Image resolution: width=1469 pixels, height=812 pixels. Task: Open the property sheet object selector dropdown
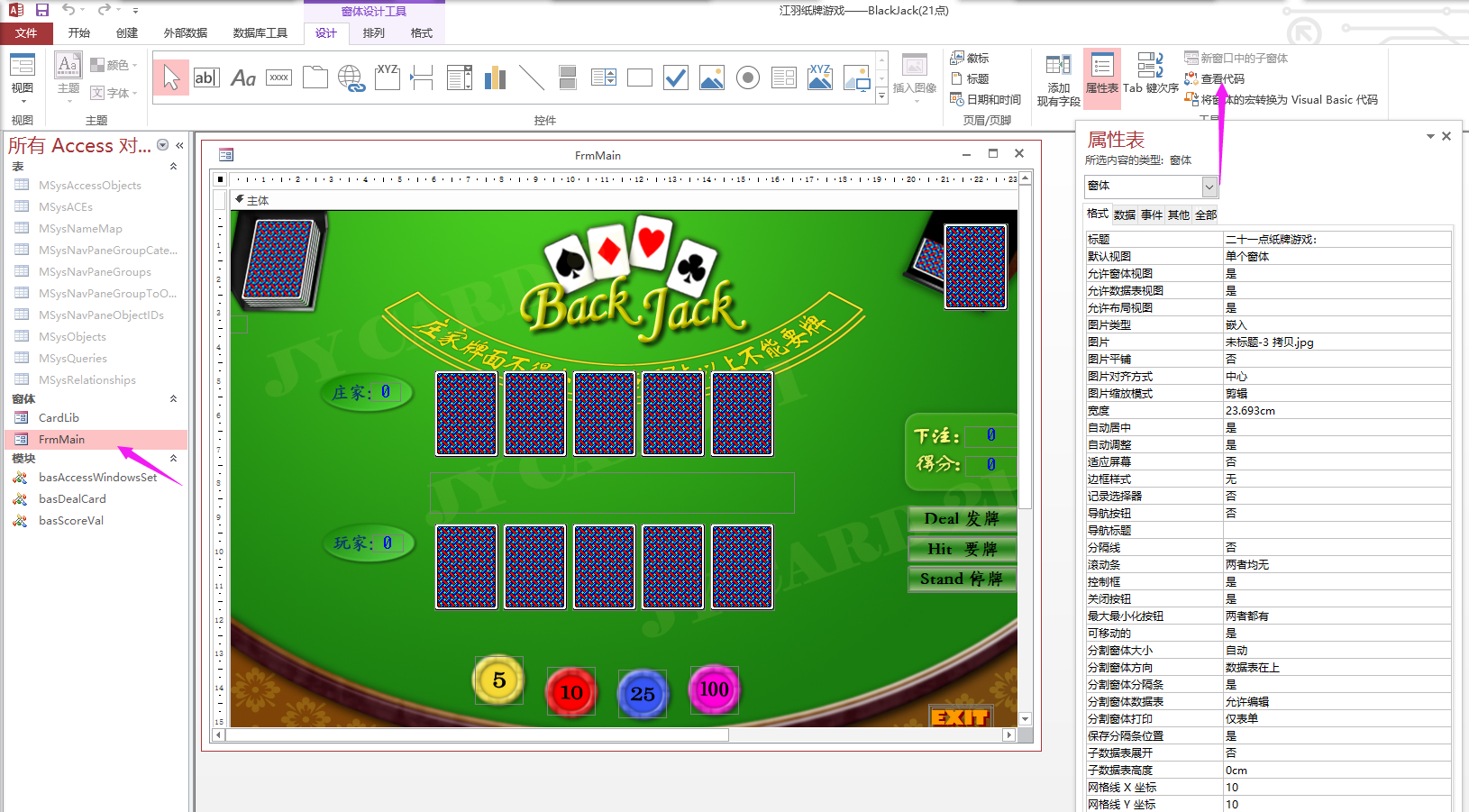pyautogui.click(x=1209, y=187)
